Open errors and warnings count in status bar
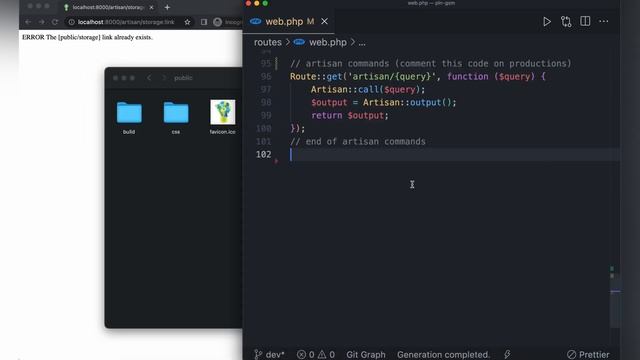This screenshot has width=640, height=360. (316, 354)
